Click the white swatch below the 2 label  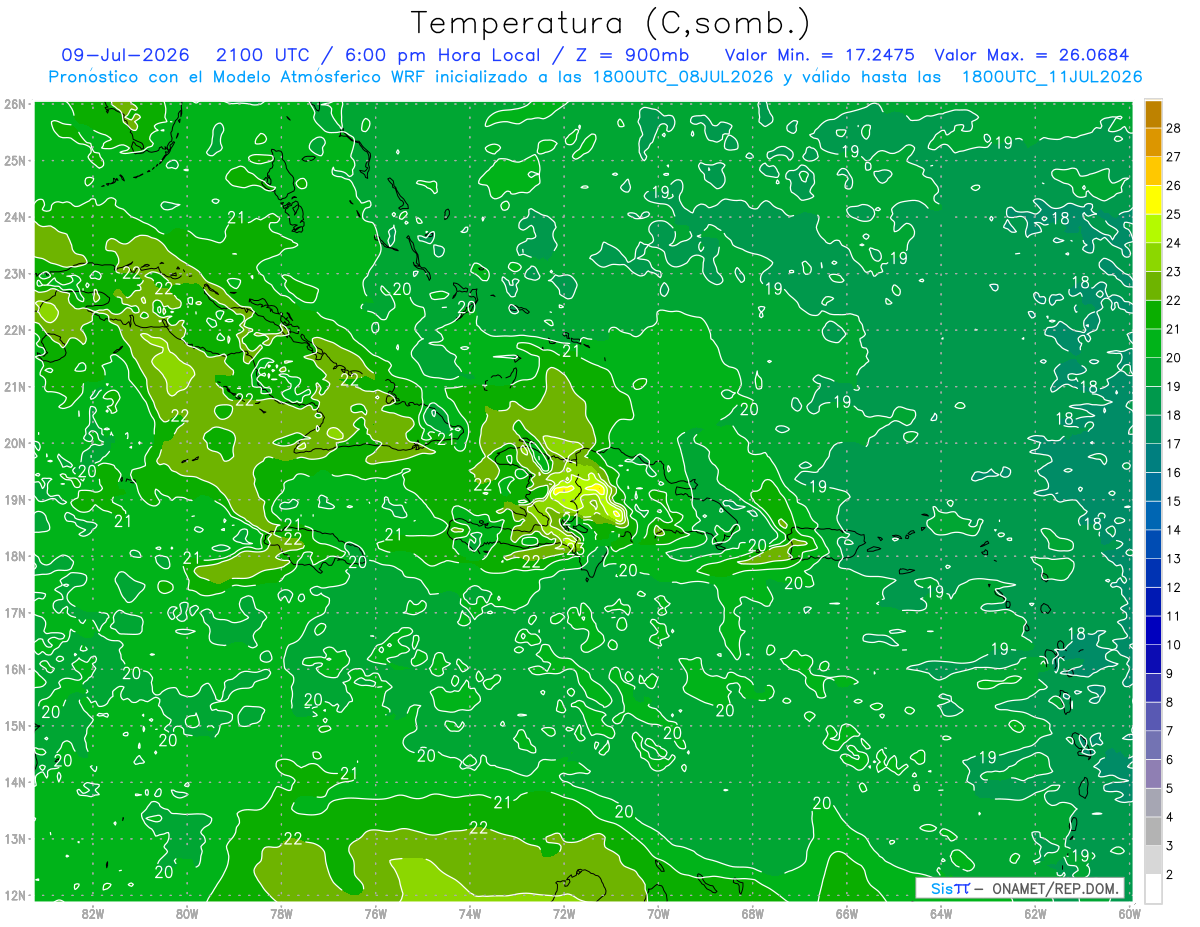click(x=1153, y=888)
